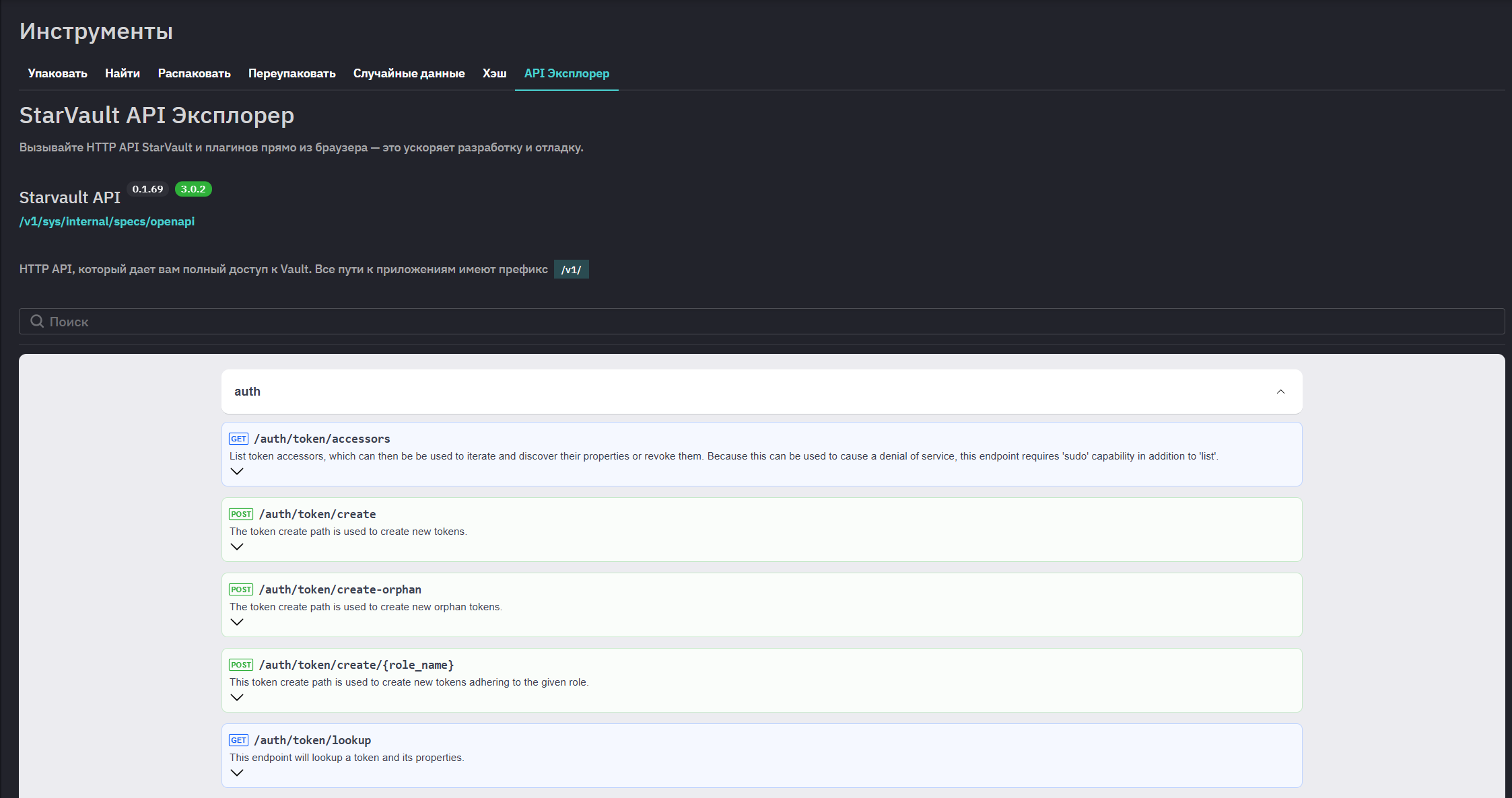Expand the /auth/token/create/{role_name} endpoint chevron
Screen dimensions: 1512x798
pos(237,698)
